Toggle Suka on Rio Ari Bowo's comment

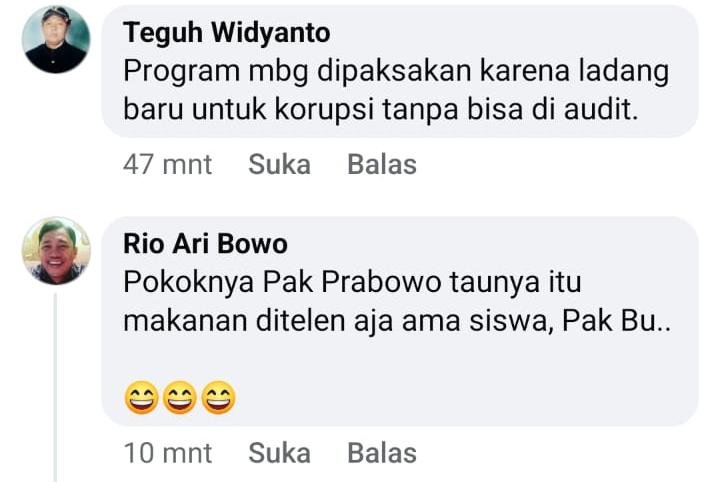(x=279, y=453)
